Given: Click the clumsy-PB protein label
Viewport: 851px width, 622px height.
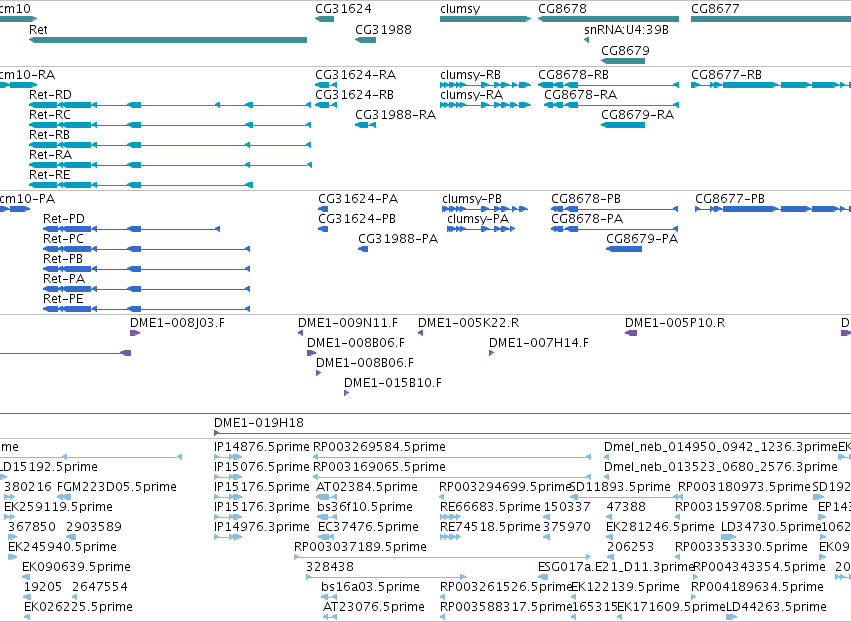Looking at the screenshot, I should point(472,199).
